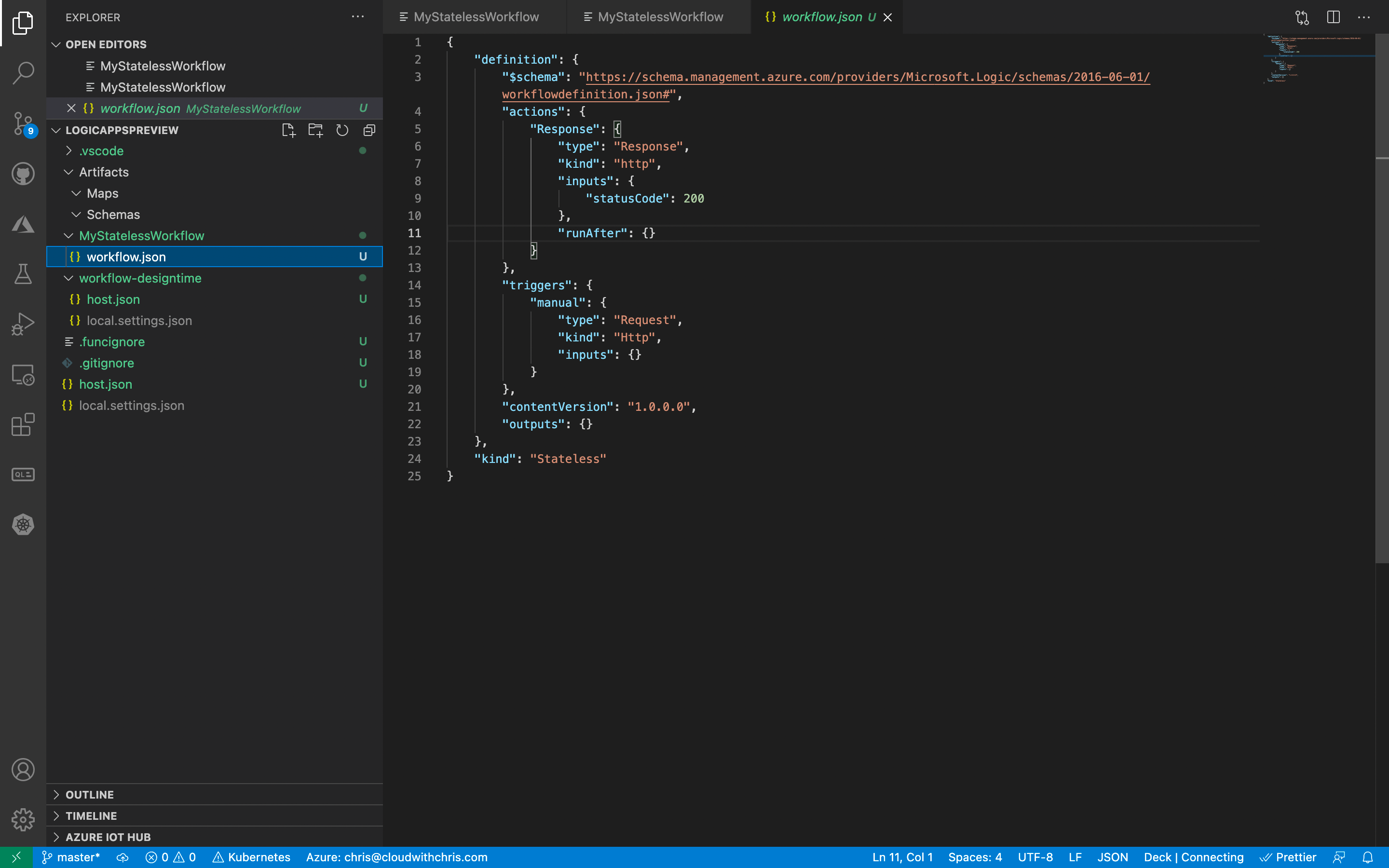Open the Search view
Screen dimensions: 1389x868
coord(22,73)
